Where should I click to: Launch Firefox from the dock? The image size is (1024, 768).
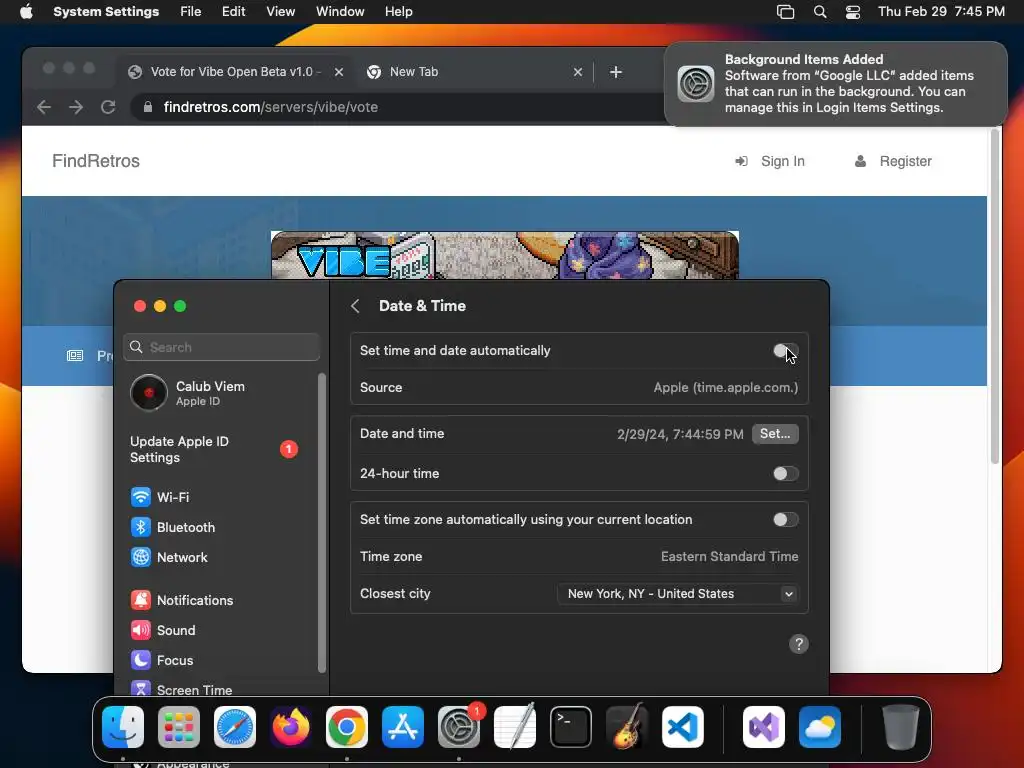tap(291, 727)
